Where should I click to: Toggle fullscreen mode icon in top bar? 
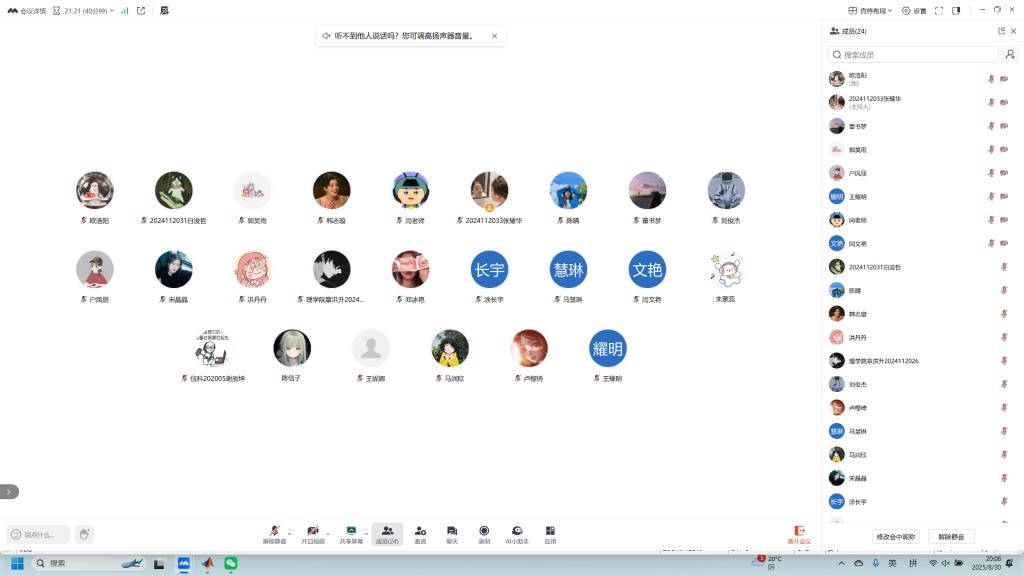pos(939,10)
